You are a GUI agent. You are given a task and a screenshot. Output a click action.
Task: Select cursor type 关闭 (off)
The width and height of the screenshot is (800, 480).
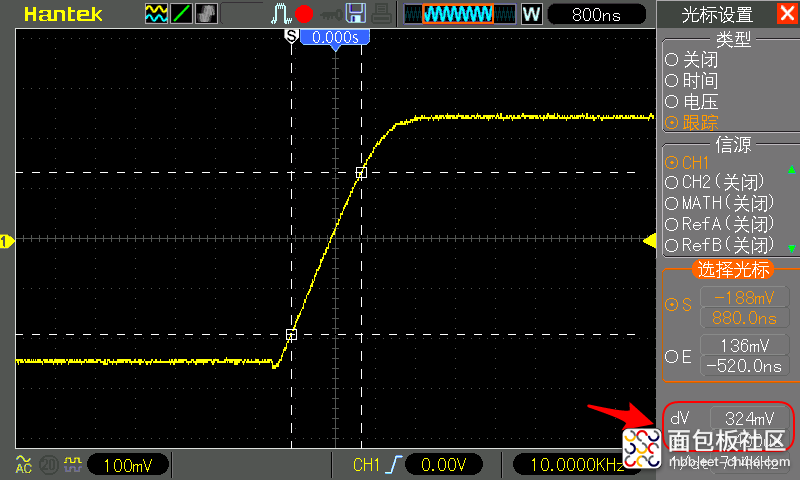coord(692,60)
